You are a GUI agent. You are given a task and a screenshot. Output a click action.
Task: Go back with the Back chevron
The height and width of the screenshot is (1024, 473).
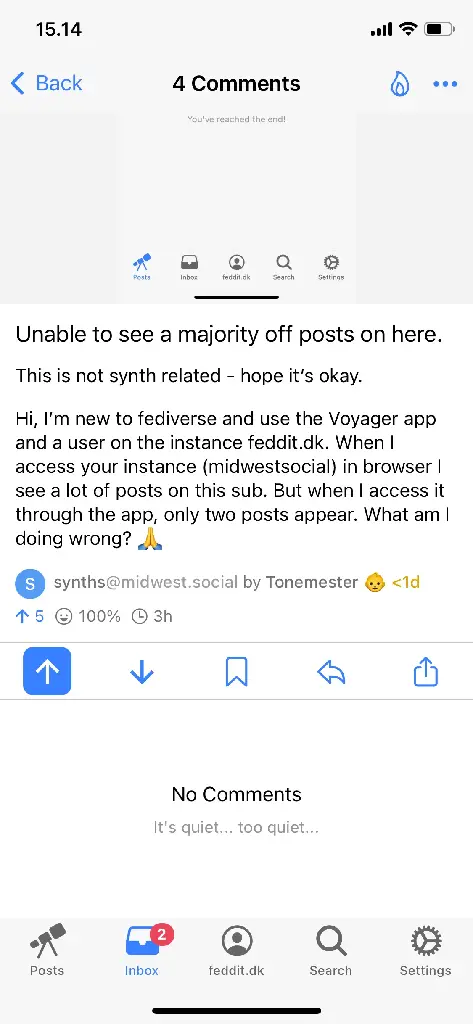pyautogui.click(x=46, y=83)
